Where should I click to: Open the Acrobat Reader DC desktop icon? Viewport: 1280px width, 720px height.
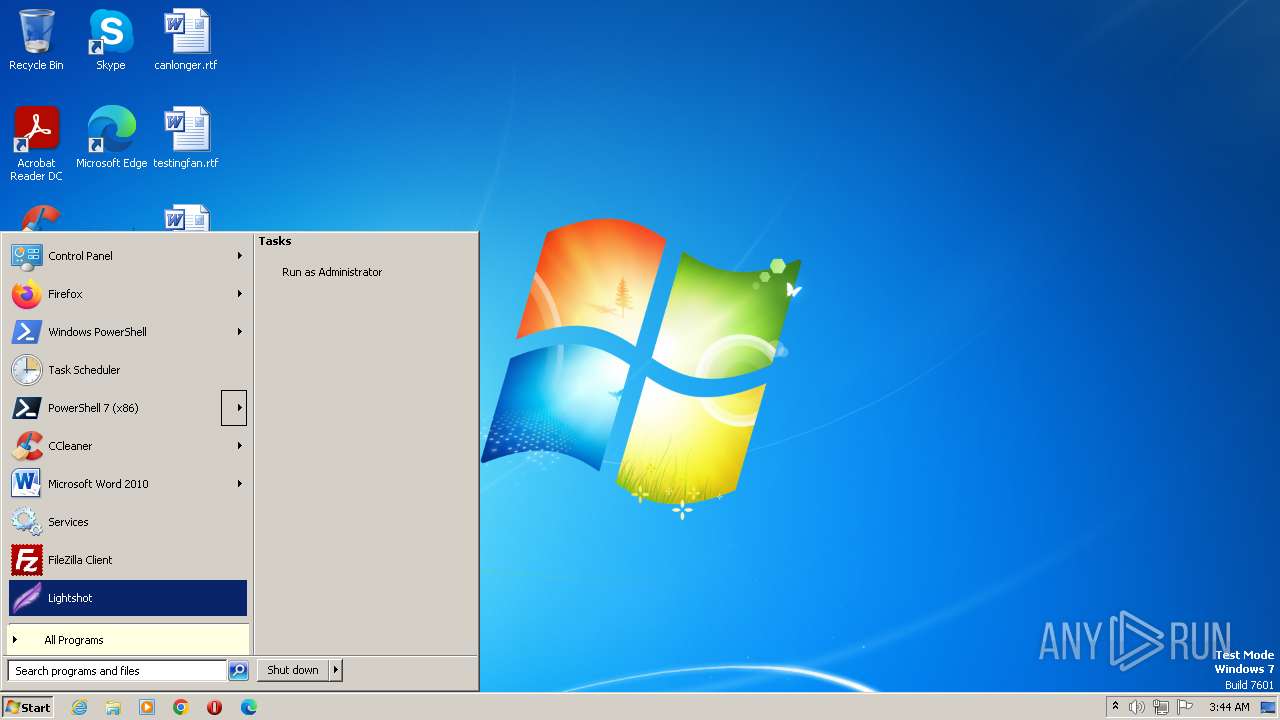coord(36,144)
